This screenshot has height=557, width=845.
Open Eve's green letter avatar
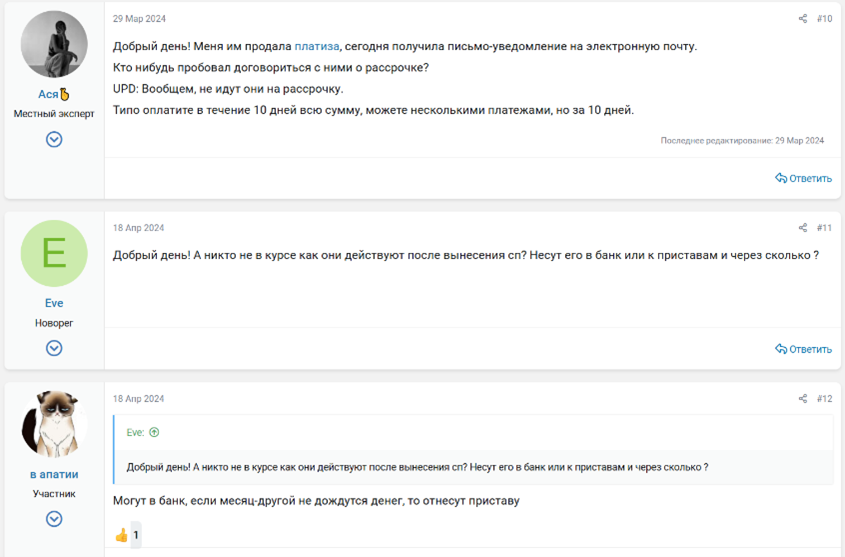(x=54, y=254)
